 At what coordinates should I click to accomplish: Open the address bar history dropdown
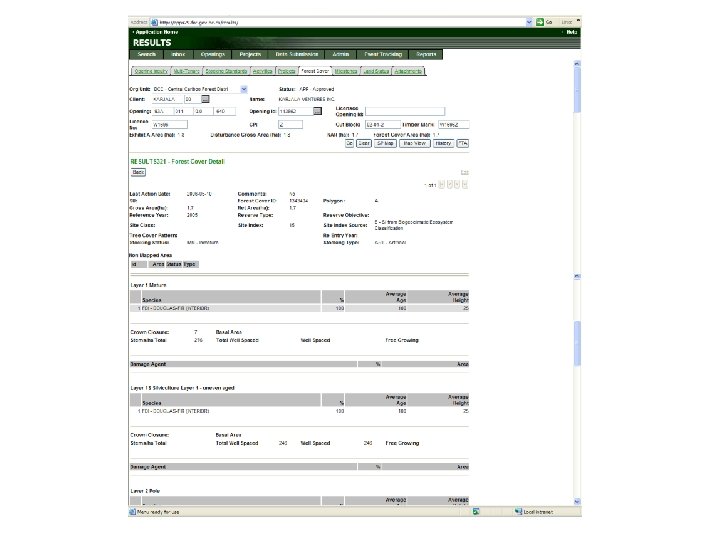click(x=529, y=22)
